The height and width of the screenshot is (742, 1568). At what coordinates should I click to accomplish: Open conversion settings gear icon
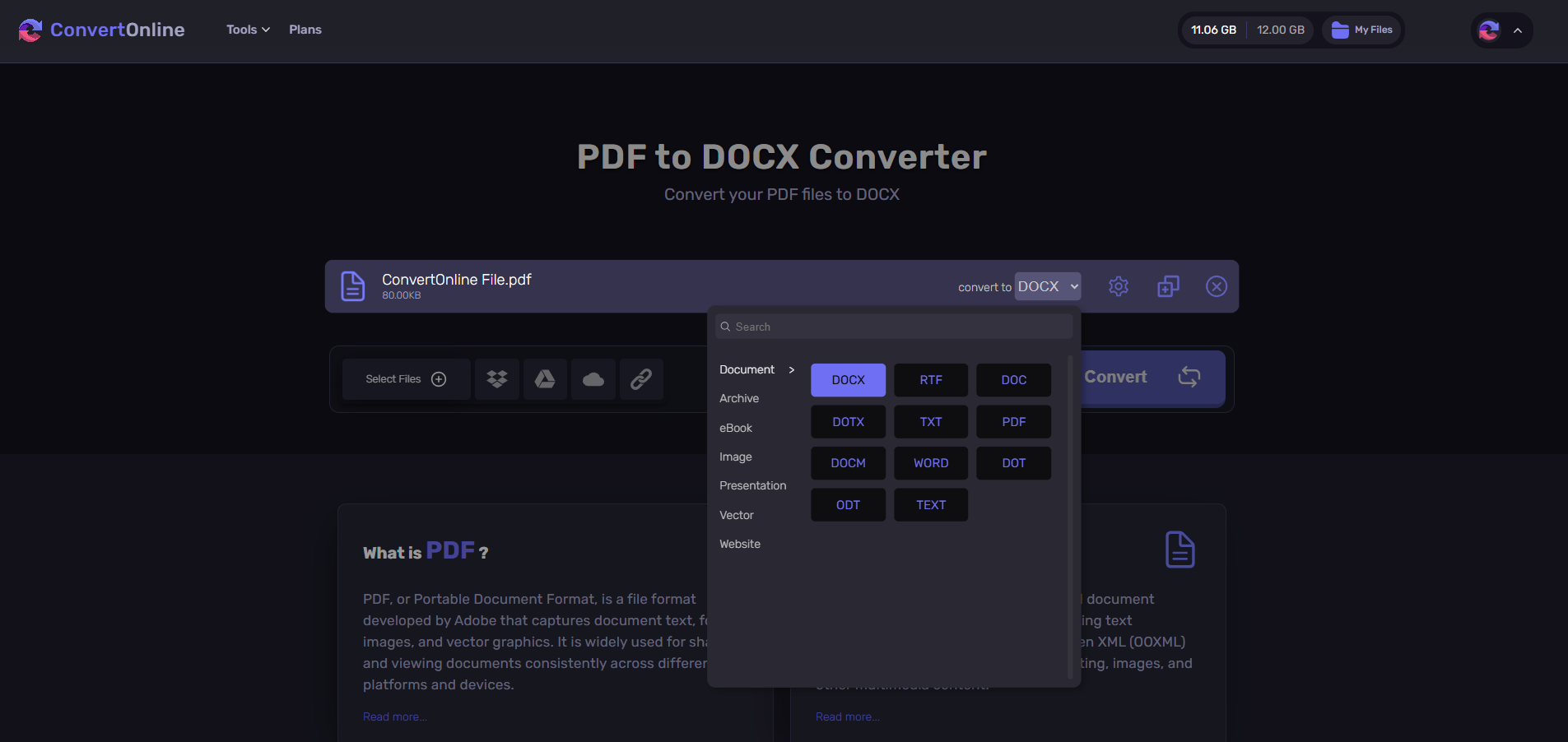tap(1118, 286)
